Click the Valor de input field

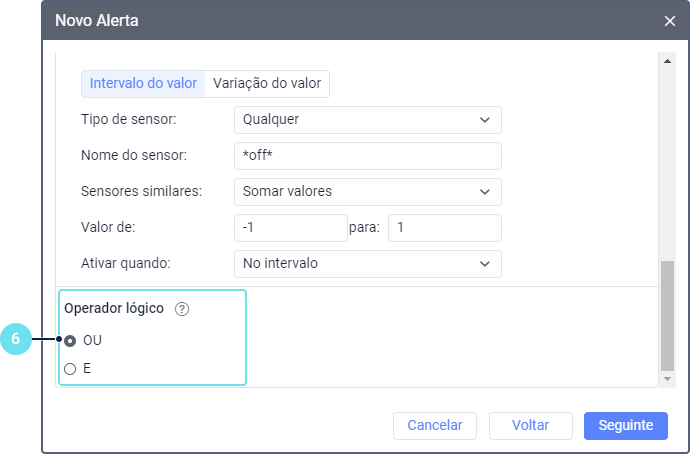tap(290, 228)
